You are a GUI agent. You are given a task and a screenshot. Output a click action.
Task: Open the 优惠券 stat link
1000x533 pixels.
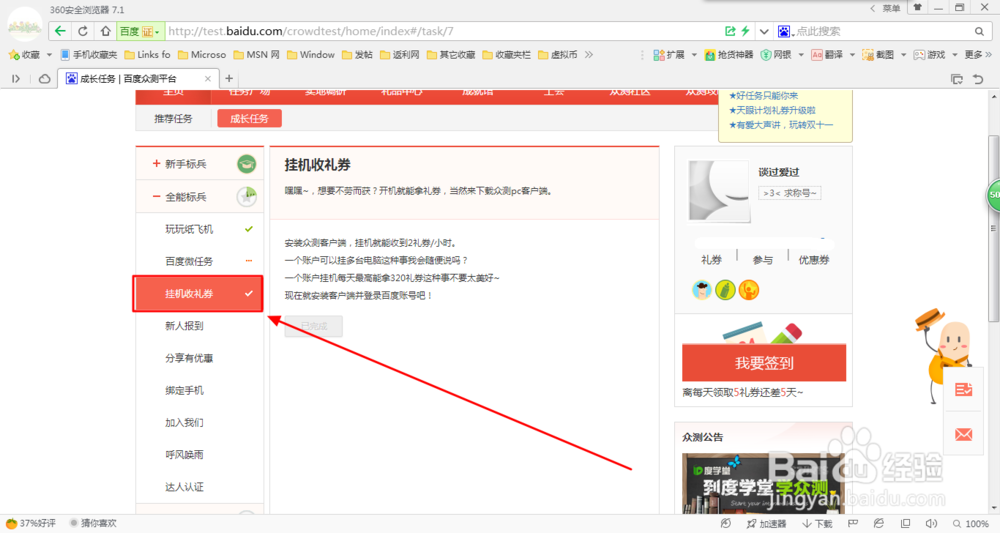814,259
